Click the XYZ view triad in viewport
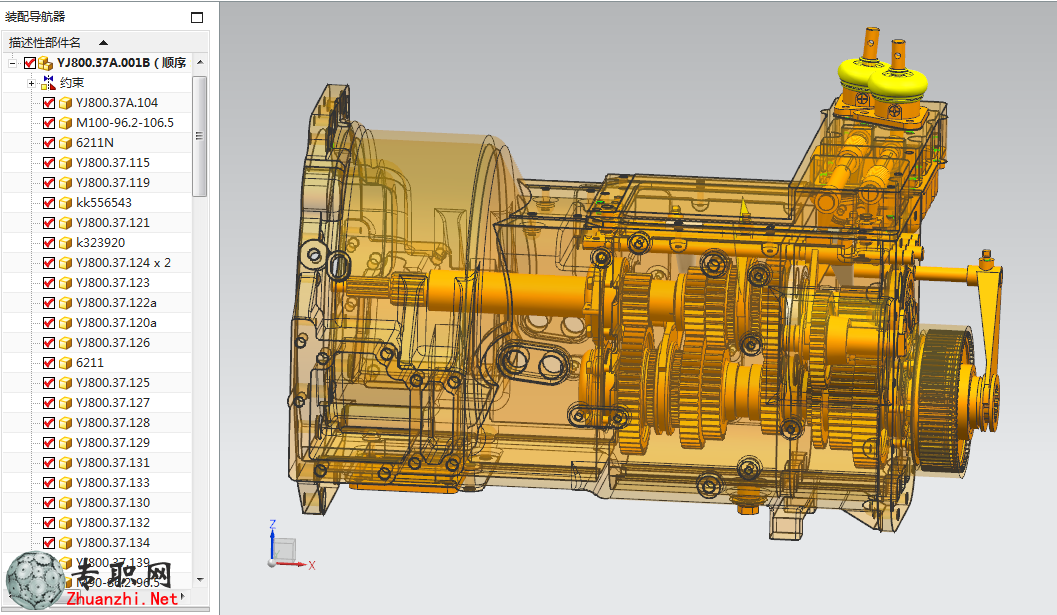 coord(290,546)
